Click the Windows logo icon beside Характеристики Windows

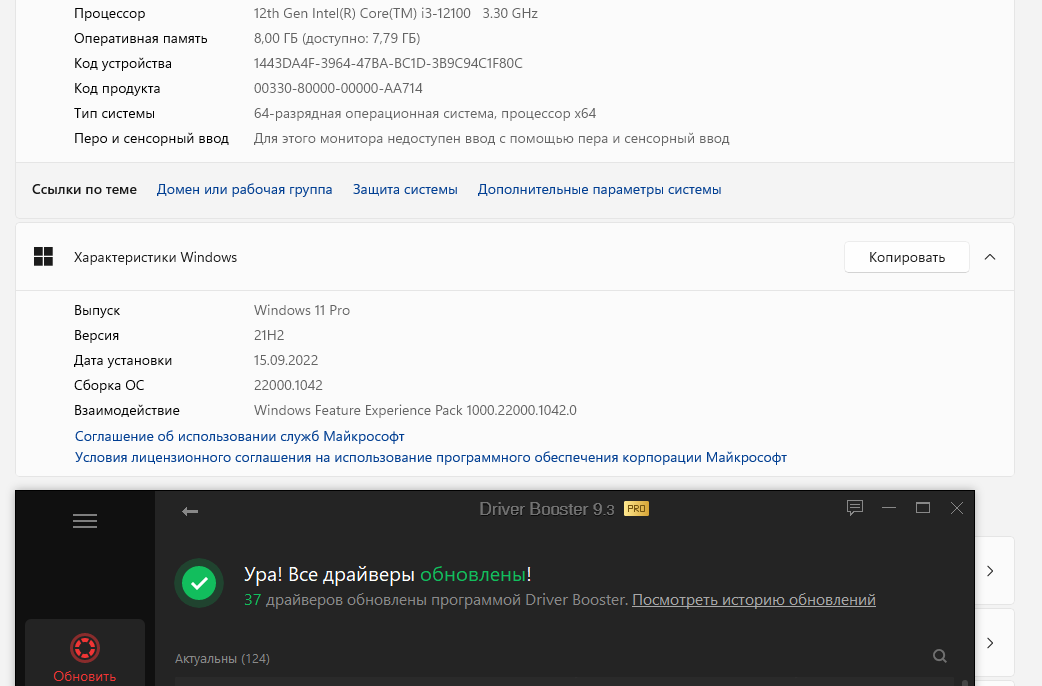pos(43,257)
